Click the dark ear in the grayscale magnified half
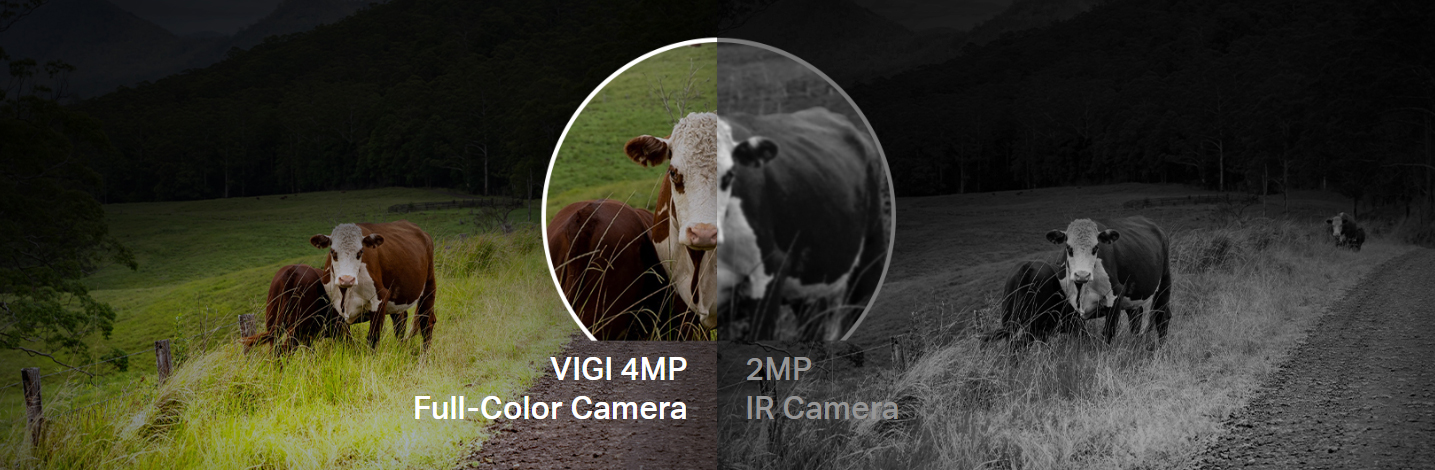This screenshot has width=1435, height=470. [x=755, y=150]
